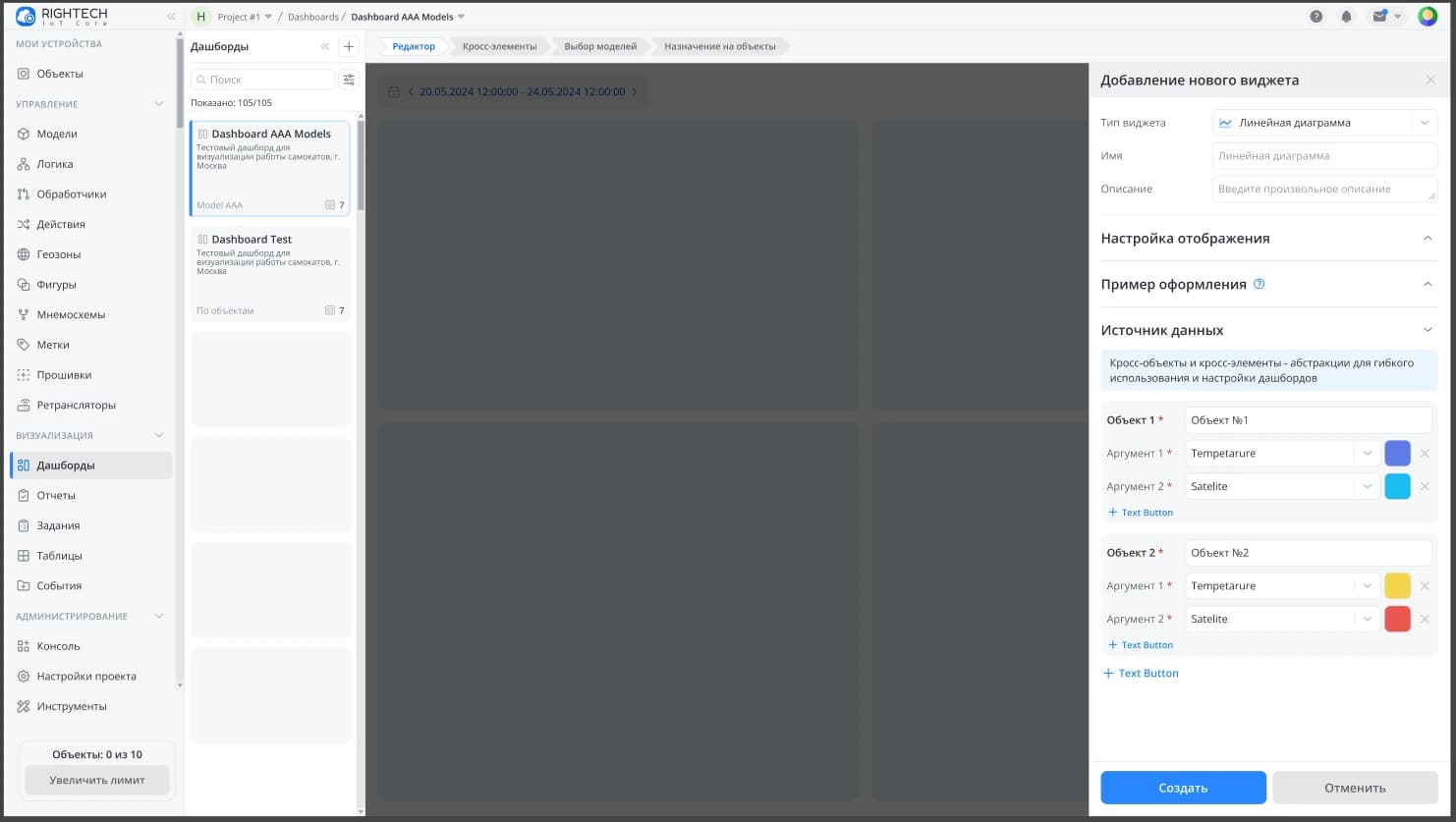Click the user avatar icon
The image size is (1456, 822).
click(1428, 17)
